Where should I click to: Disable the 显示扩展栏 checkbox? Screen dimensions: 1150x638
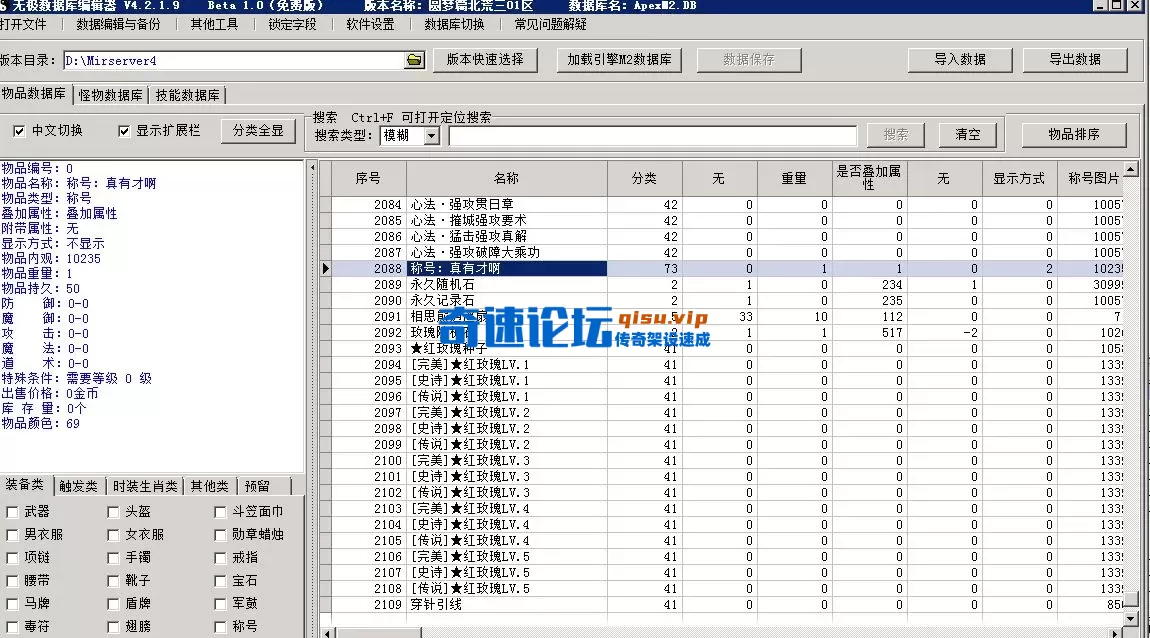(x=124, y=131)
